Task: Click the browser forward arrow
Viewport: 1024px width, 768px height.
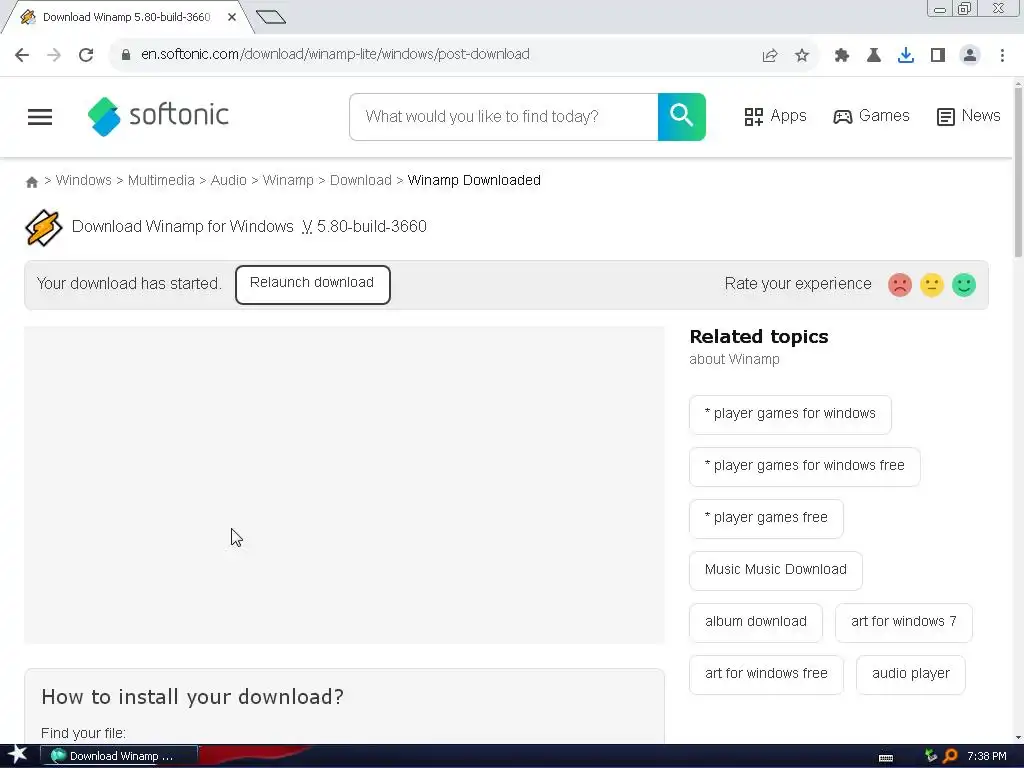Action: click(54, 55)
